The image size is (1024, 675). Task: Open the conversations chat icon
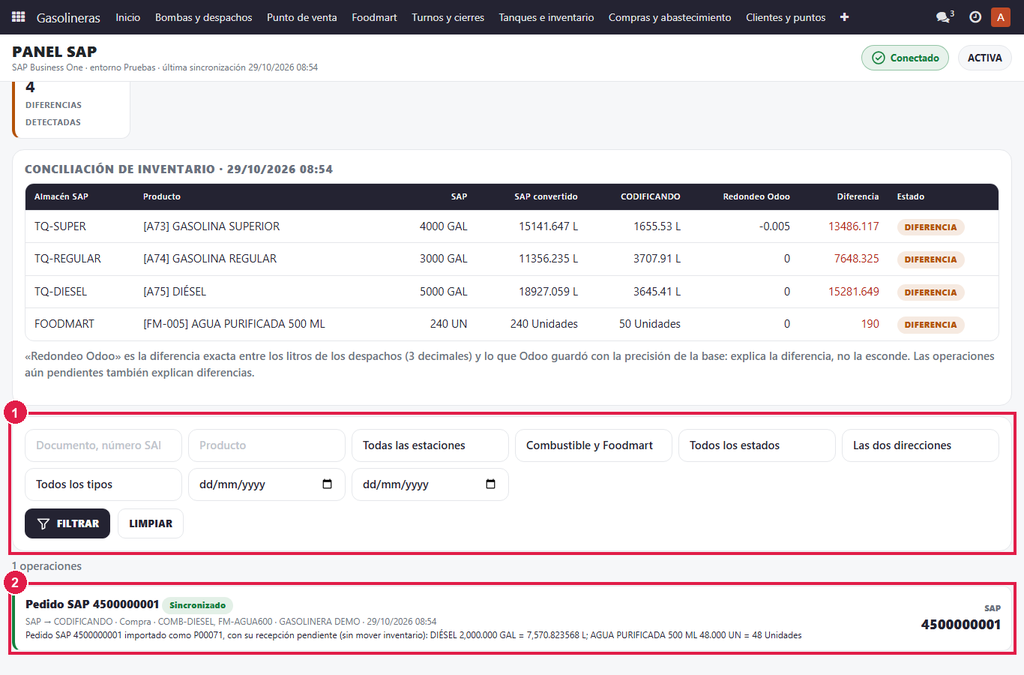(944, 17)
